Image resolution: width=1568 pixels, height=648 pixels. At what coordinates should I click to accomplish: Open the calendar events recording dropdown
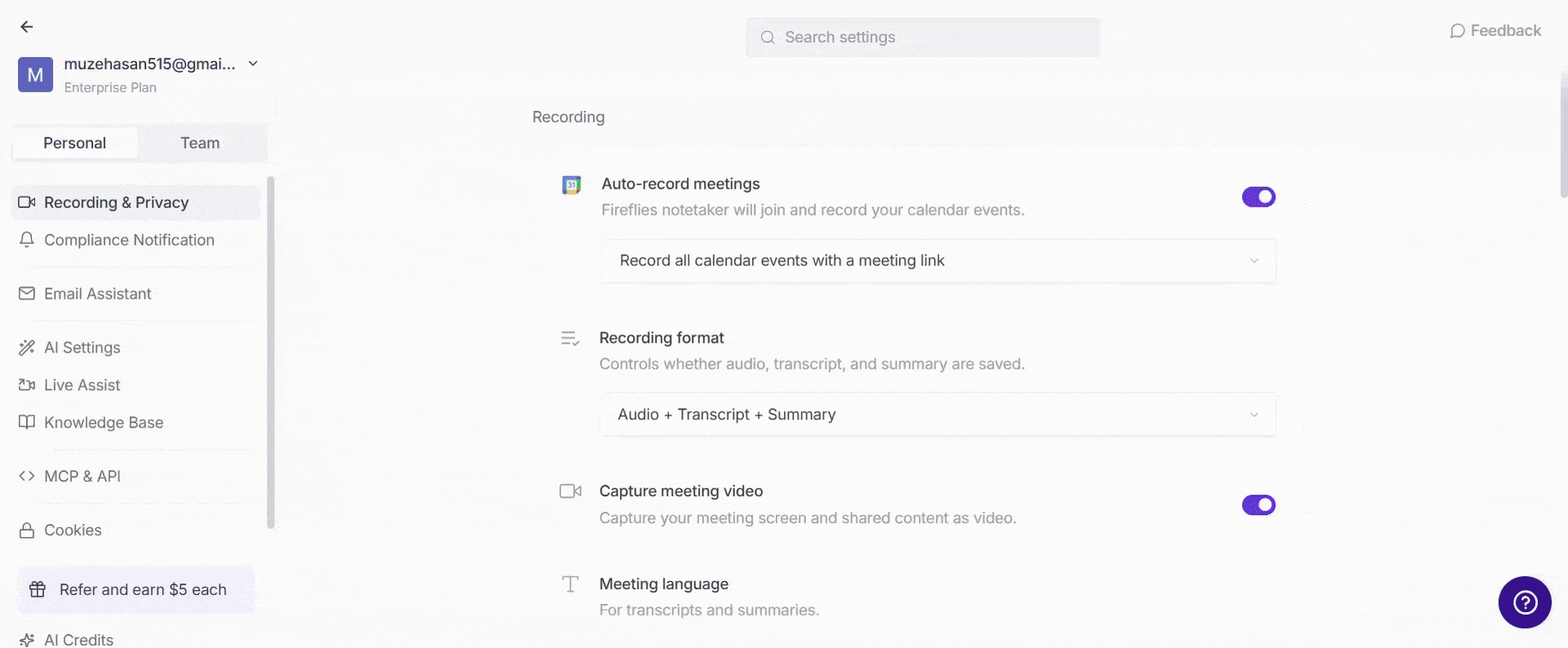click(938, 260)
